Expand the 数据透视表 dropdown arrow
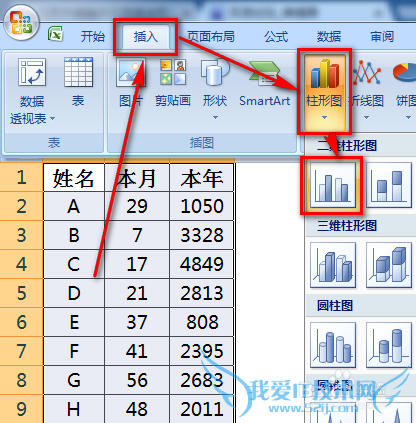The width and height of the screenshot is (416, 423). (x=53, y=118)
